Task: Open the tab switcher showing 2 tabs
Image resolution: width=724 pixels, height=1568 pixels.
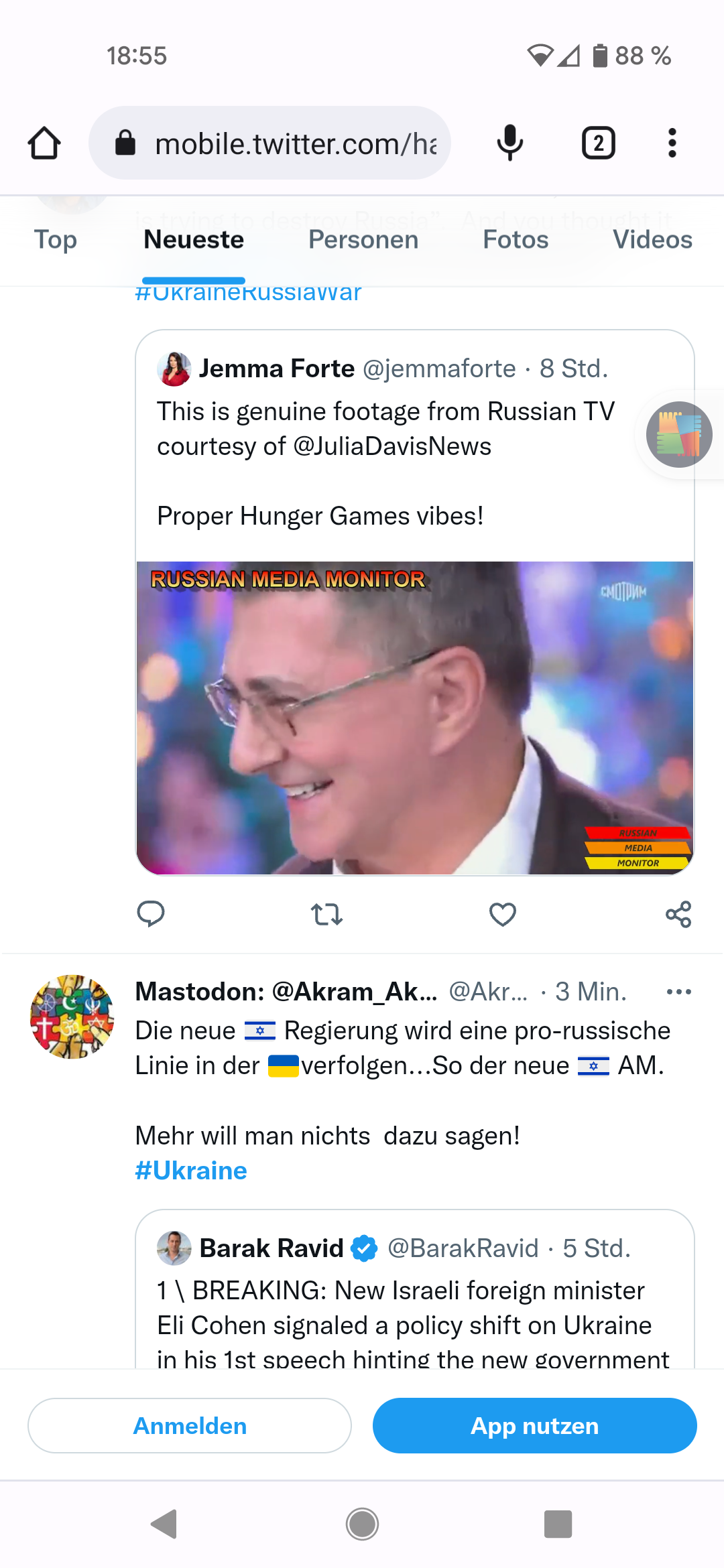Action: [x=598, y=143]
